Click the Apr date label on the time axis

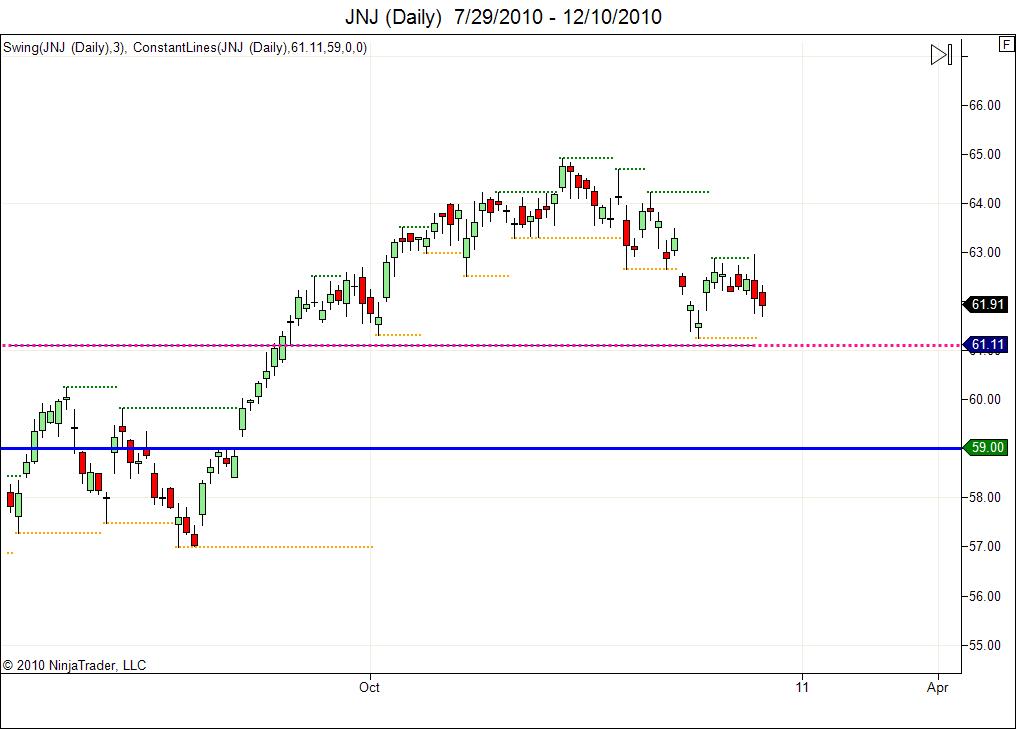click(x=938, y=688)
